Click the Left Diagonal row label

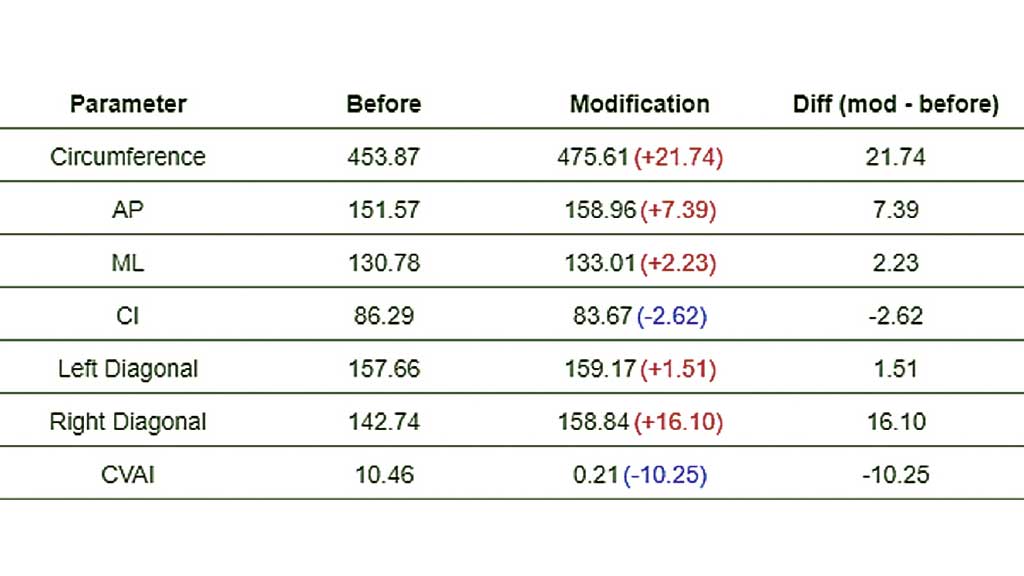pyautogui.click(x=128, y=369)
